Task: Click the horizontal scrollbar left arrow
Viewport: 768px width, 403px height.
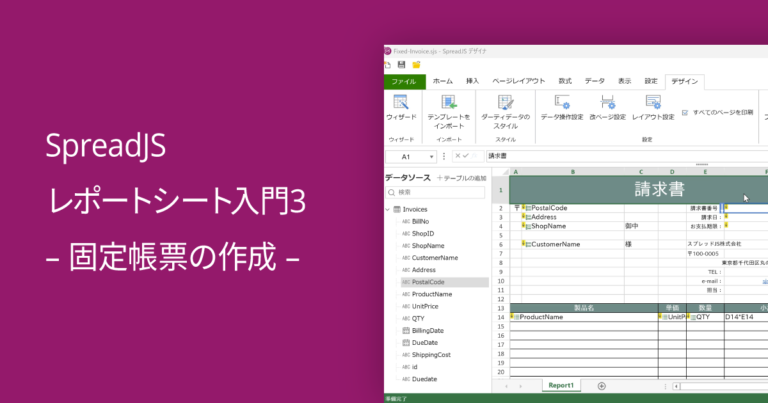Action: point(676,386)
